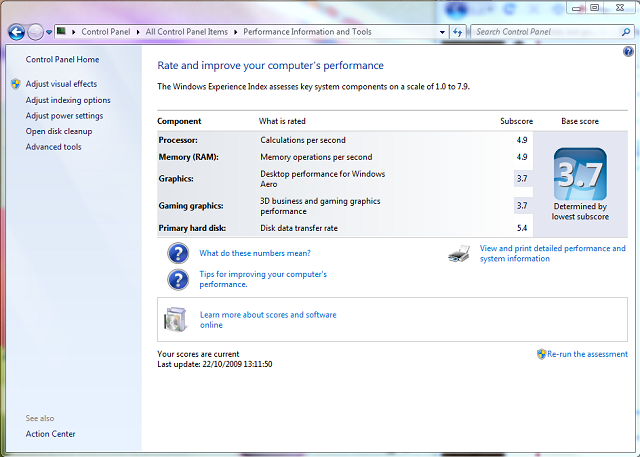Click the Base score column header
640x457 pixels.
580,121
